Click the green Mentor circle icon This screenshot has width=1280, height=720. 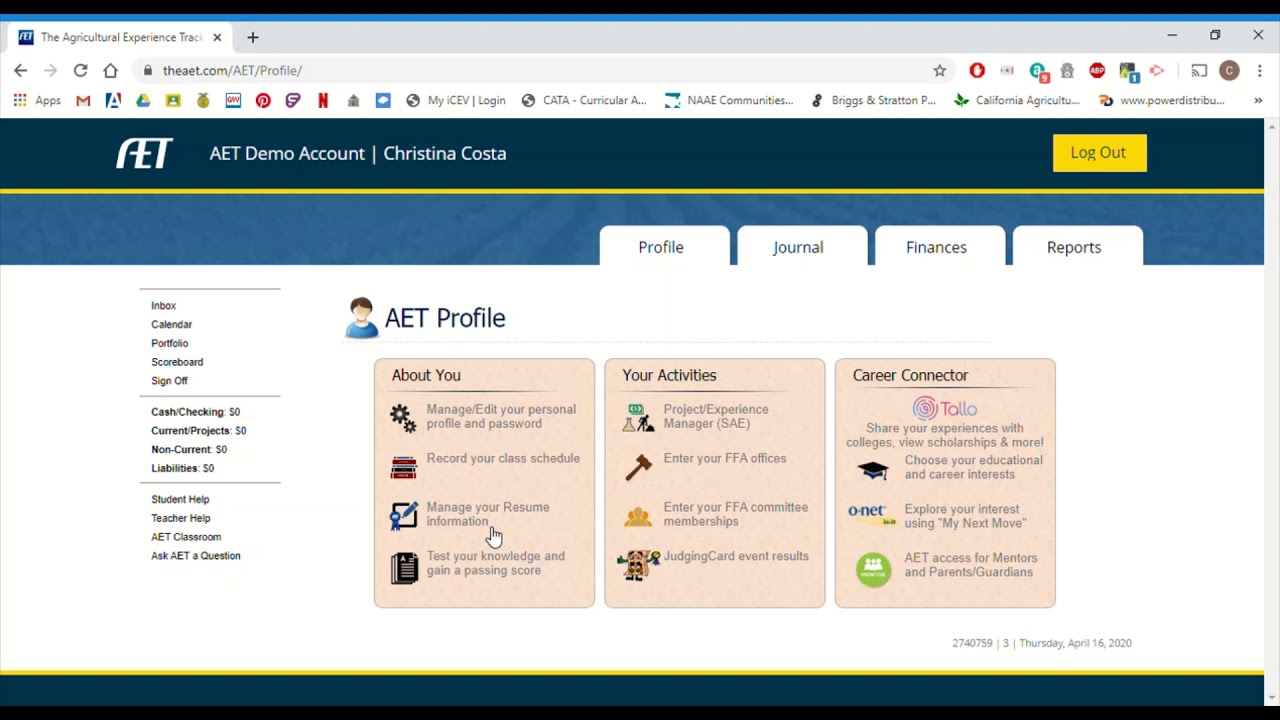pos(873,570)
